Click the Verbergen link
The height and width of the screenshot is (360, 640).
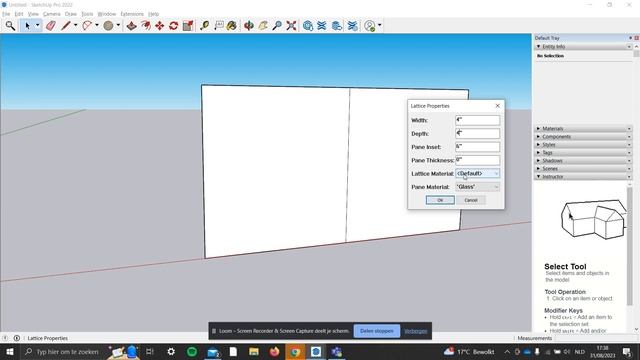416,331
